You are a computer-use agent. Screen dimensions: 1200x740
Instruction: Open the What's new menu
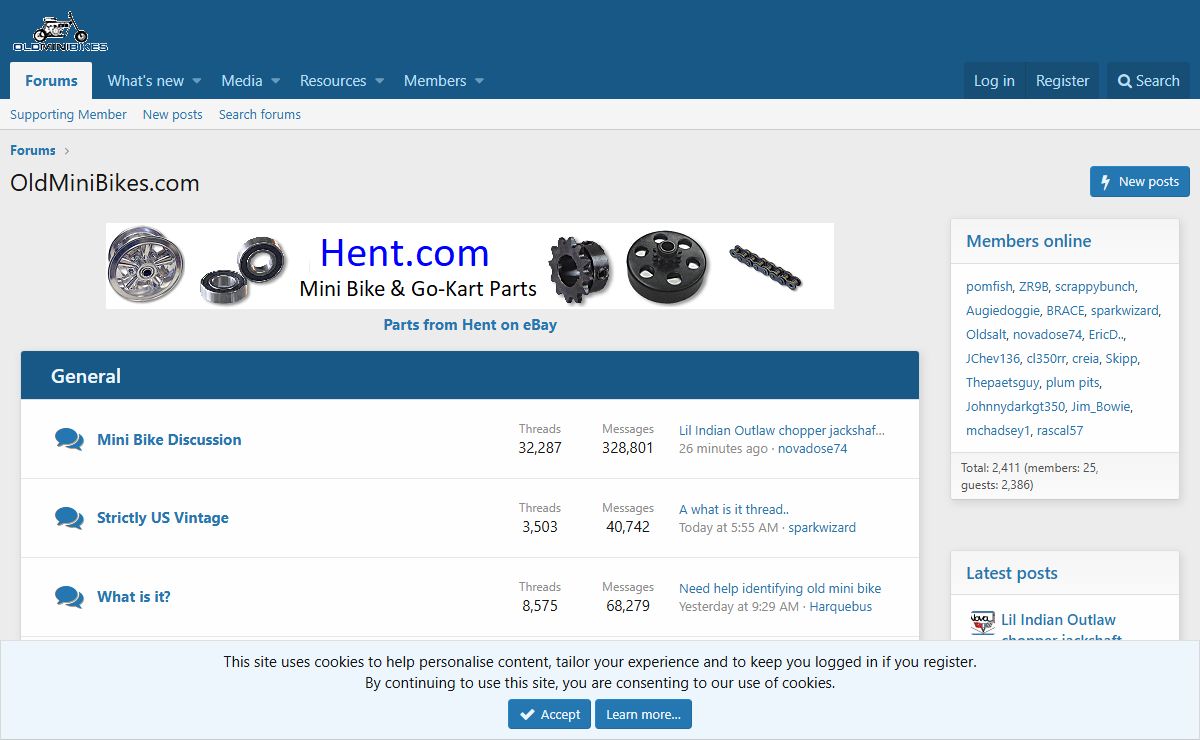tap(146, 81)
